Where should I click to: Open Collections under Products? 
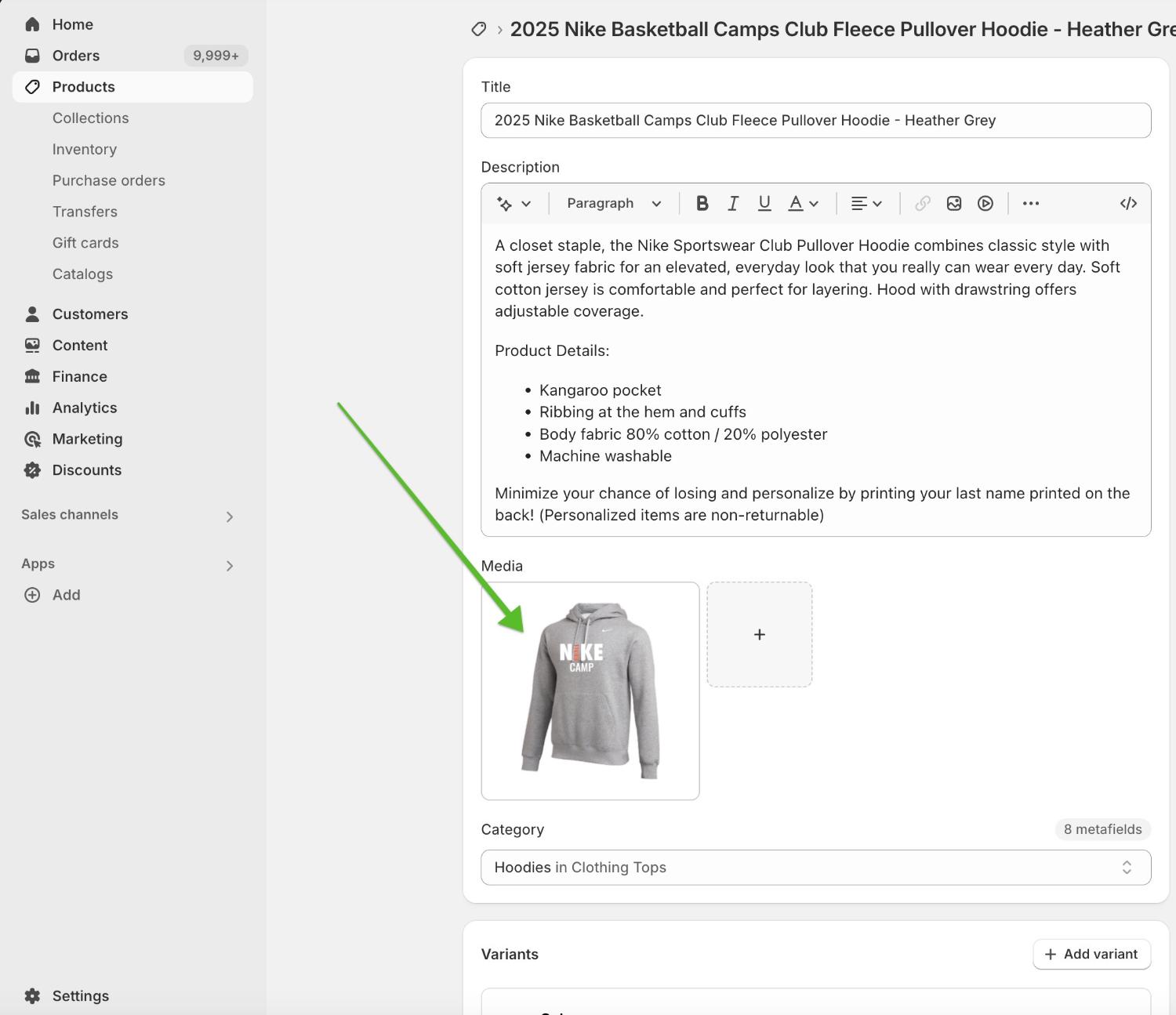(x=90, y=118)
